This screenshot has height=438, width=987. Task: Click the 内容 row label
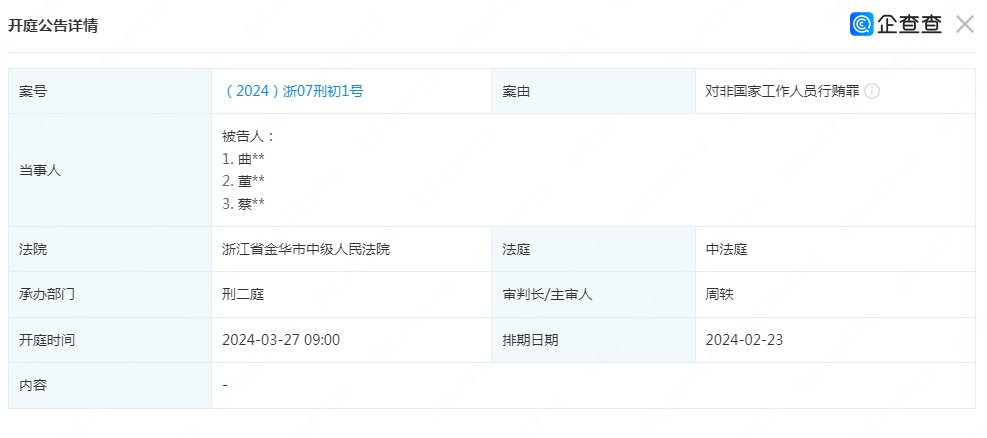(x=33, y=385)
